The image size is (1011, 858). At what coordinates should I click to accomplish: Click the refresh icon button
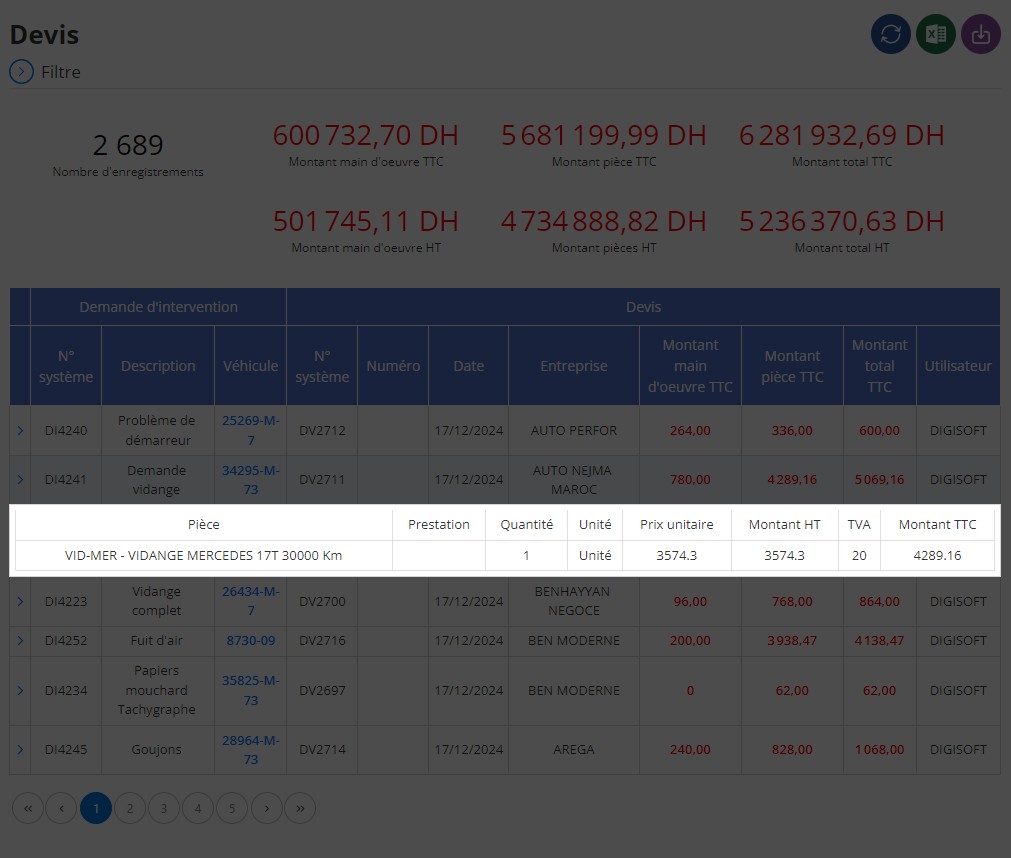tap(890, 34)
